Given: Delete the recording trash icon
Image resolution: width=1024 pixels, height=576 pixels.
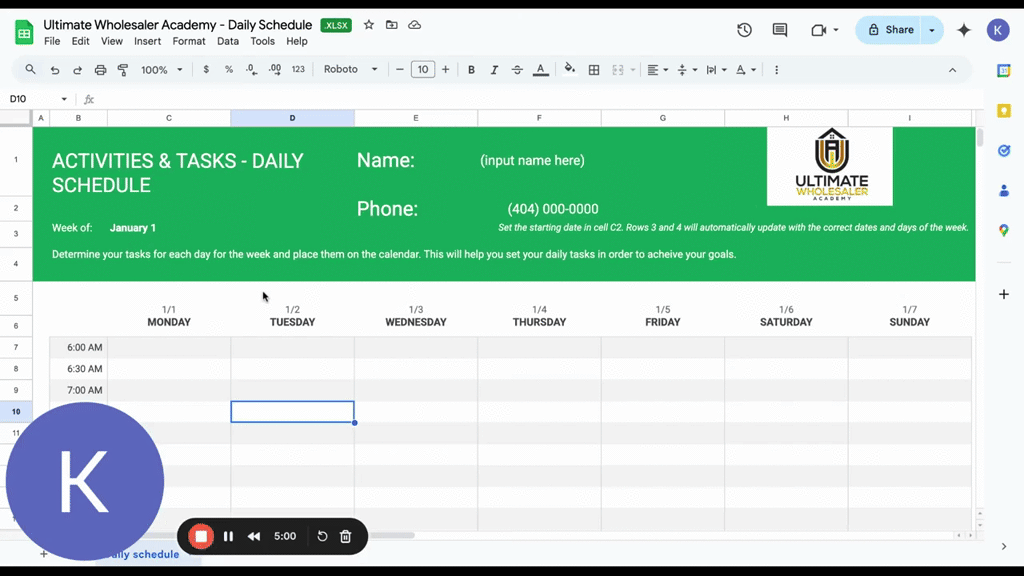Looking at the screenshot, I should pos(345,536).
